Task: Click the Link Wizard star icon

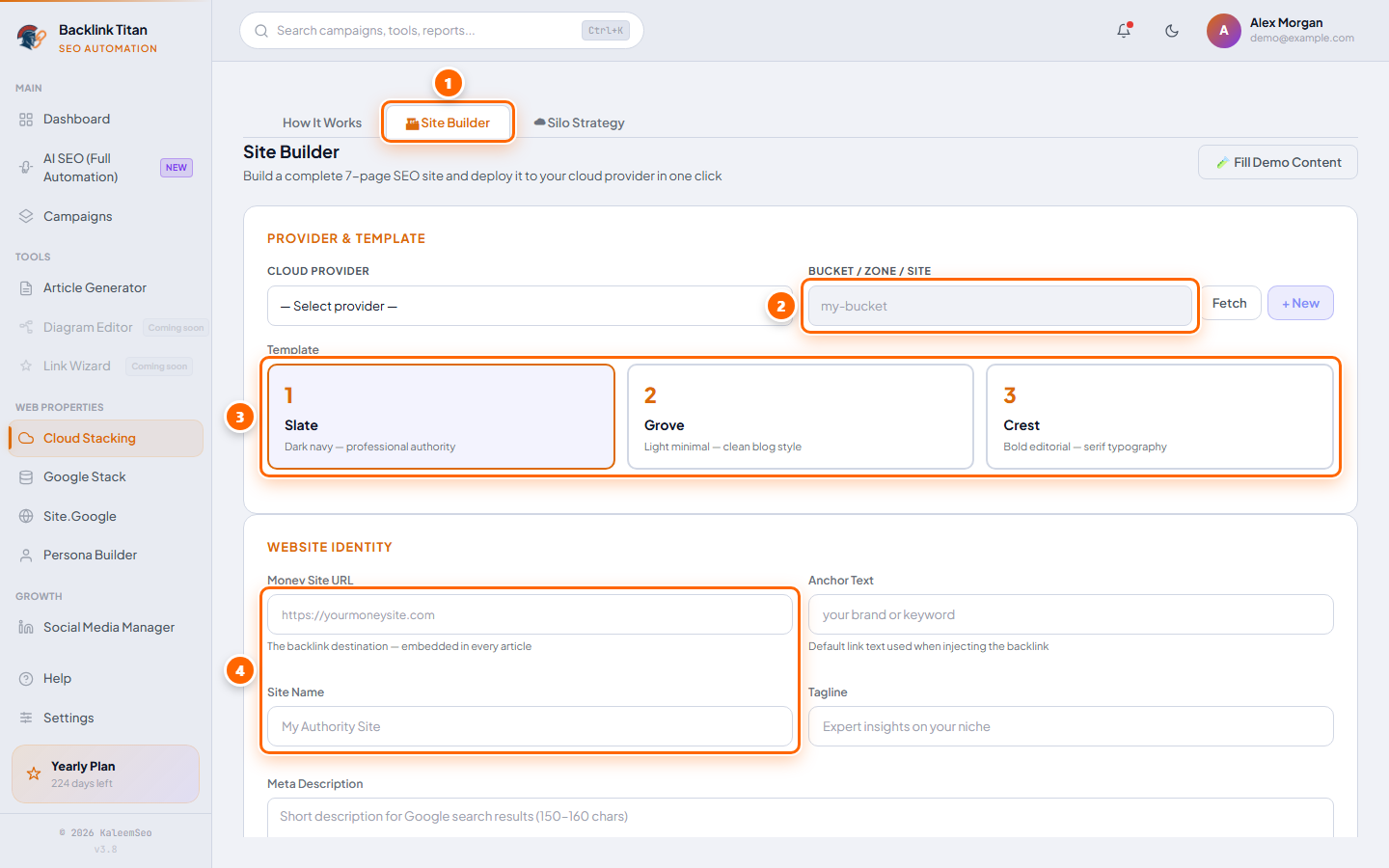Action: coord(26,366)
